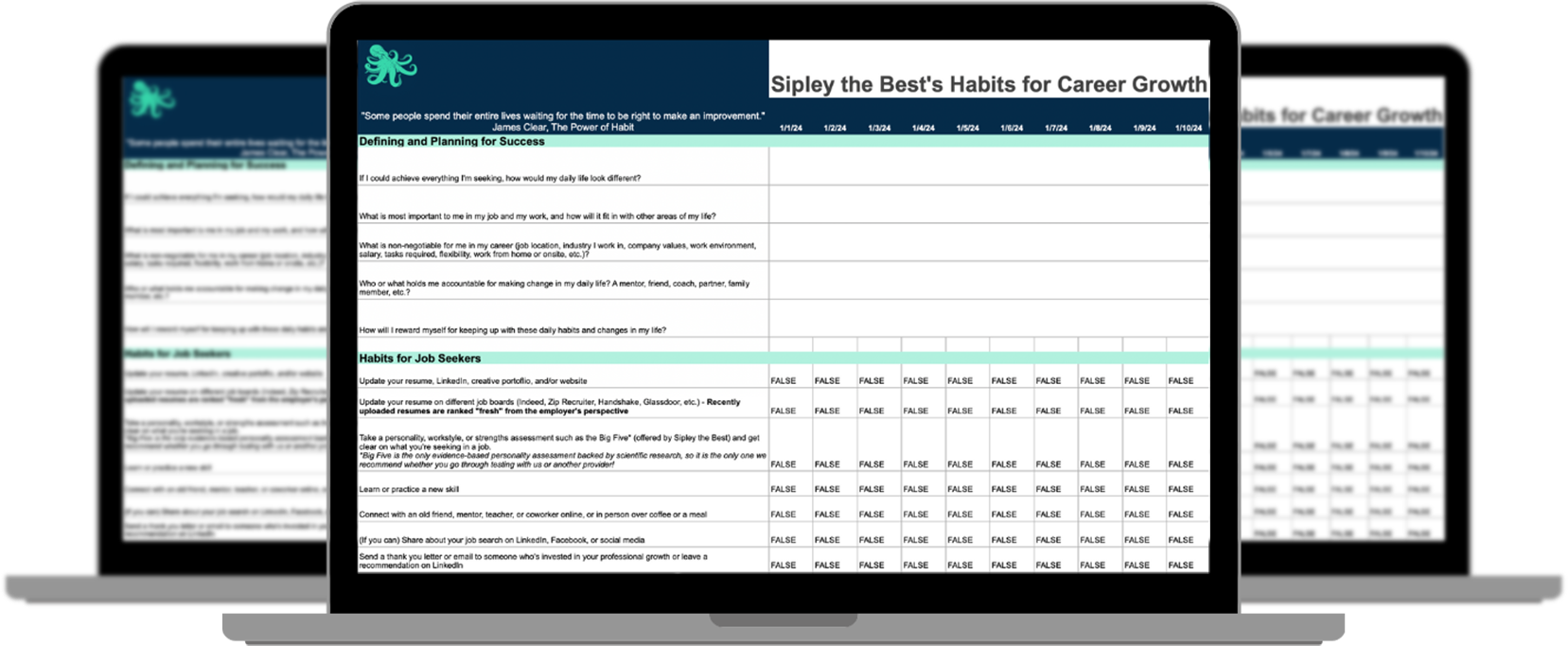Select the 1/1/24 date column header
This screenshot has height=646, width=1568.
pyautogui.click(x=790, y=129)
